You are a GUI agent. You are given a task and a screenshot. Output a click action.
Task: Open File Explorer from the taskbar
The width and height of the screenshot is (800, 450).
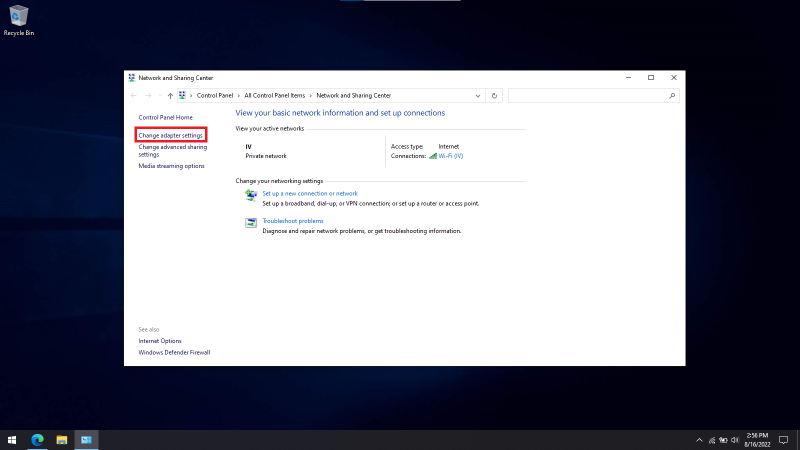[62, 439]
